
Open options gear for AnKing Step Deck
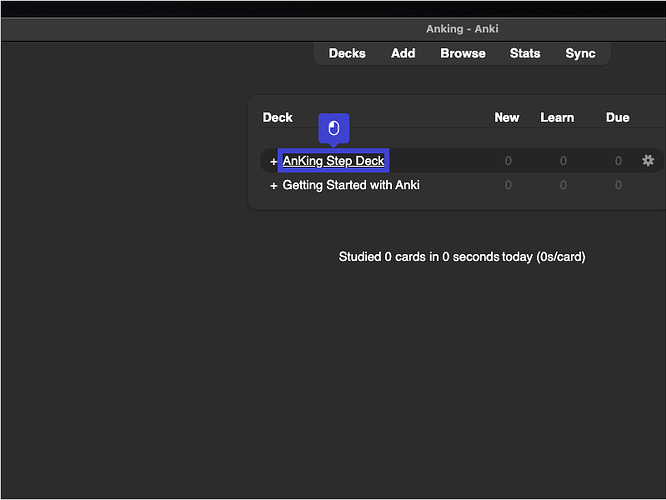[x=648, y=161]
